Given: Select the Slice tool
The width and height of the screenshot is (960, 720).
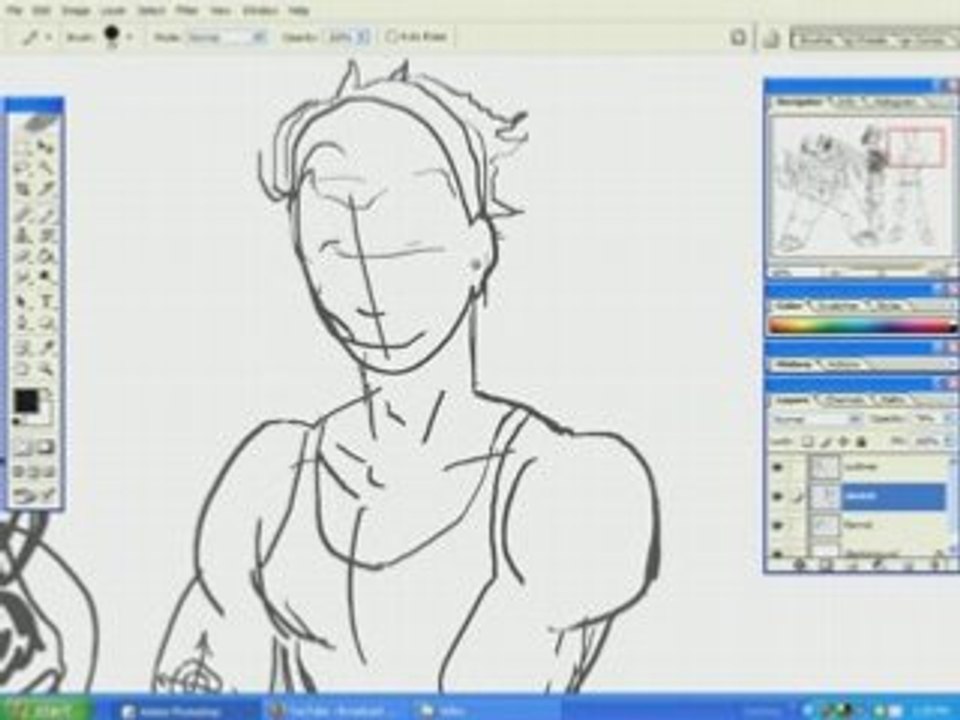Looking at the screenshot, I should [45, 189].
